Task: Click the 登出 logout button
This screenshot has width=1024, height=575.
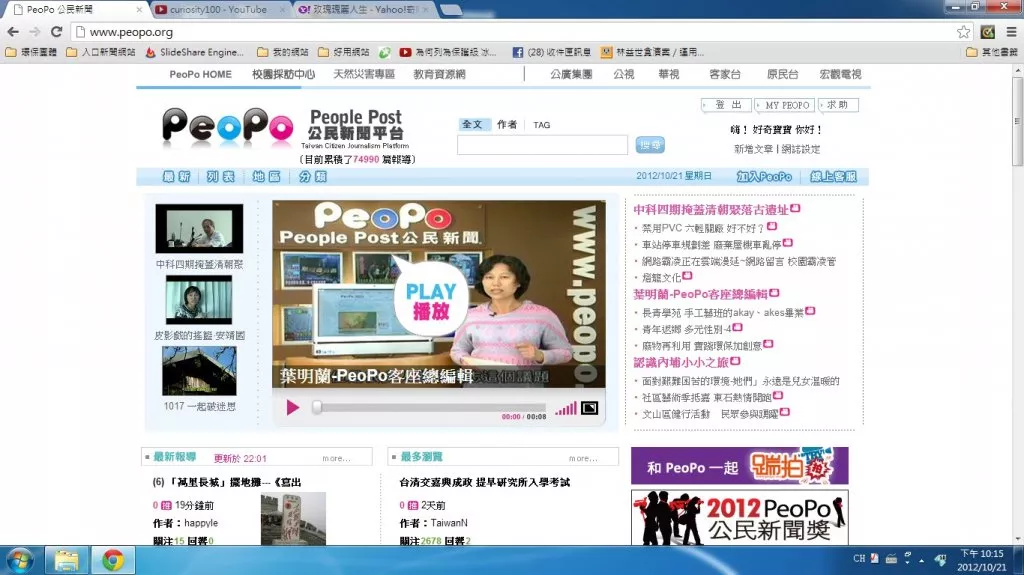Action: [x=726, y=105]
